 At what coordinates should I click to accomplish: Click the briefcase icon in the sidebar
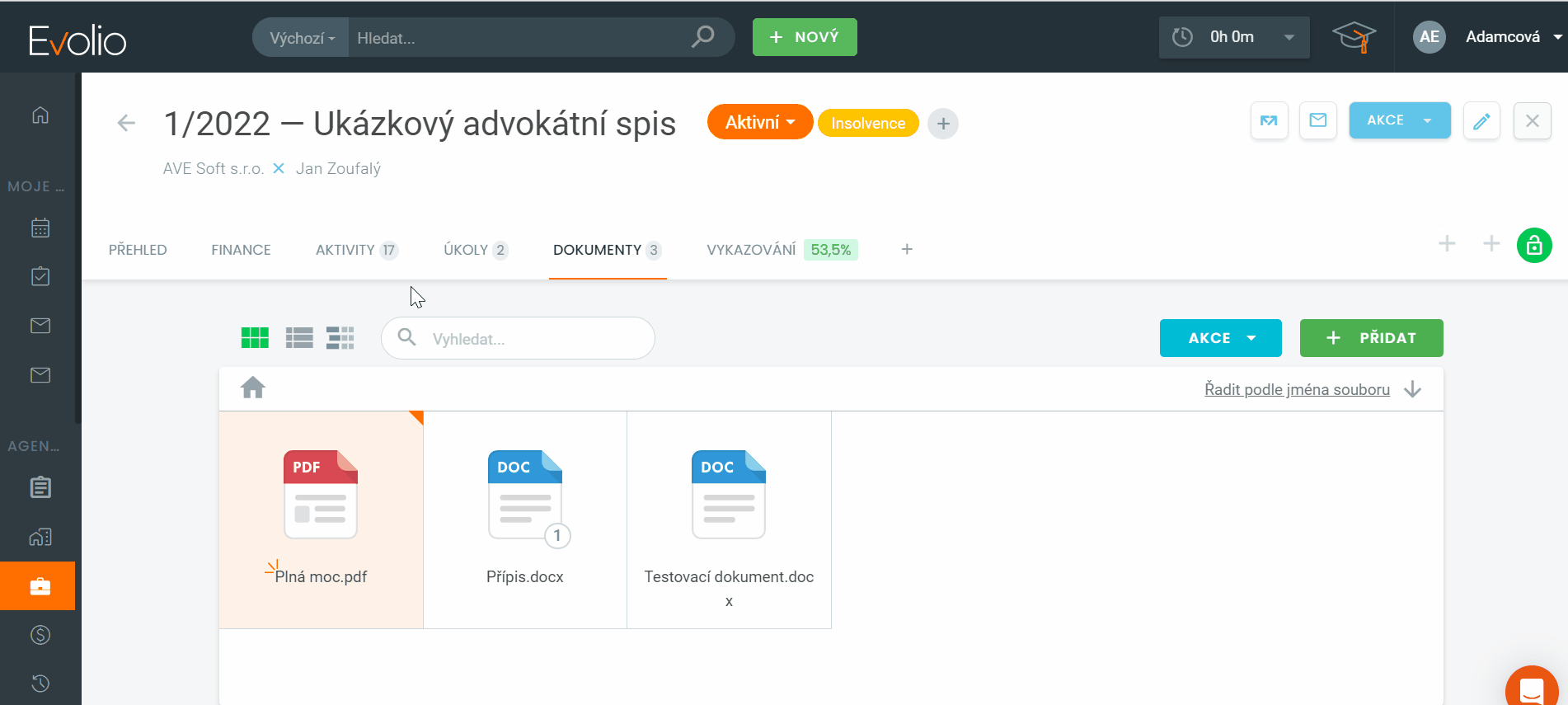[x=40, y=586]
